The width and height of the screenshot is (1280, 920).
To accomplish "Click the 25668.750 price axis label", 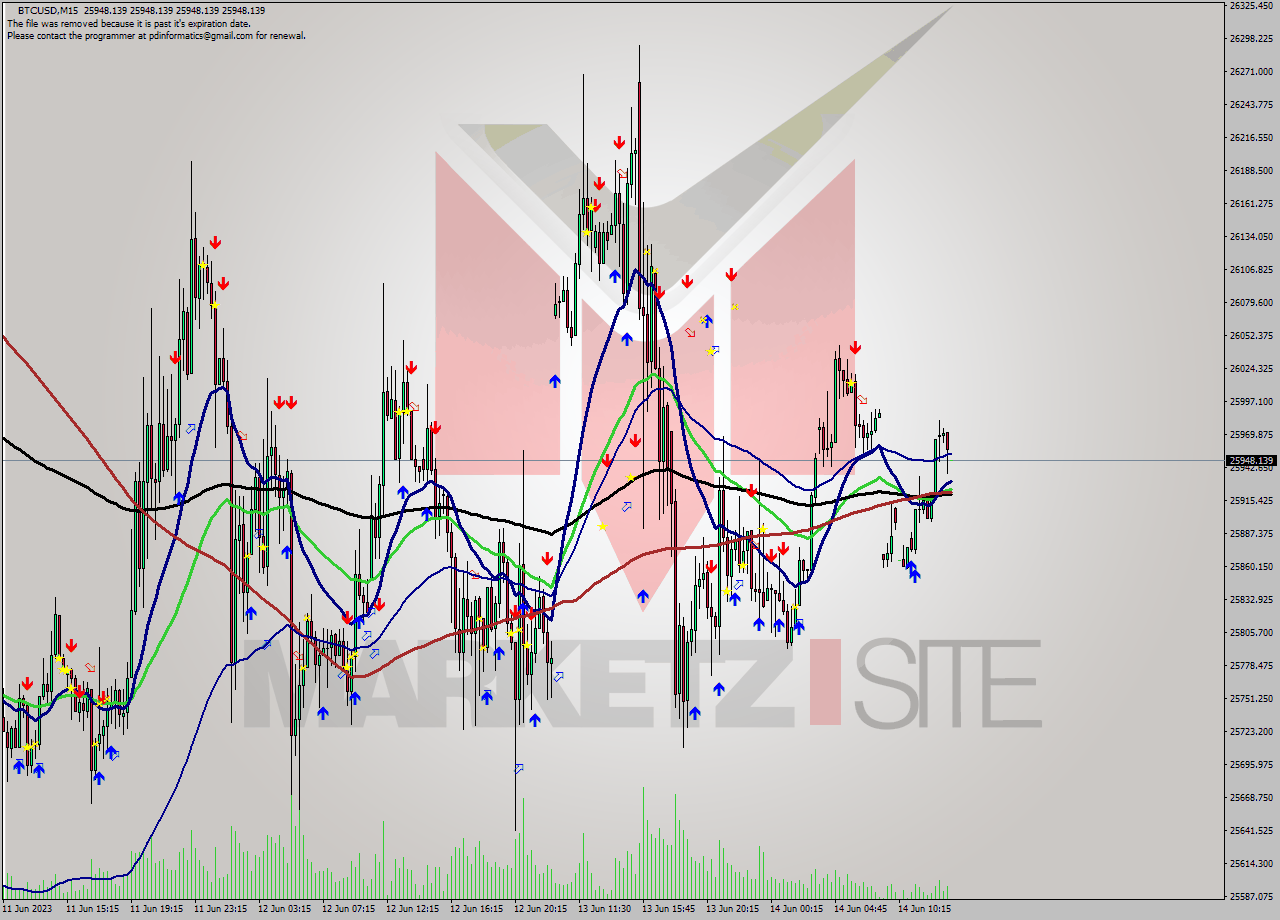I will [1252, 798].
